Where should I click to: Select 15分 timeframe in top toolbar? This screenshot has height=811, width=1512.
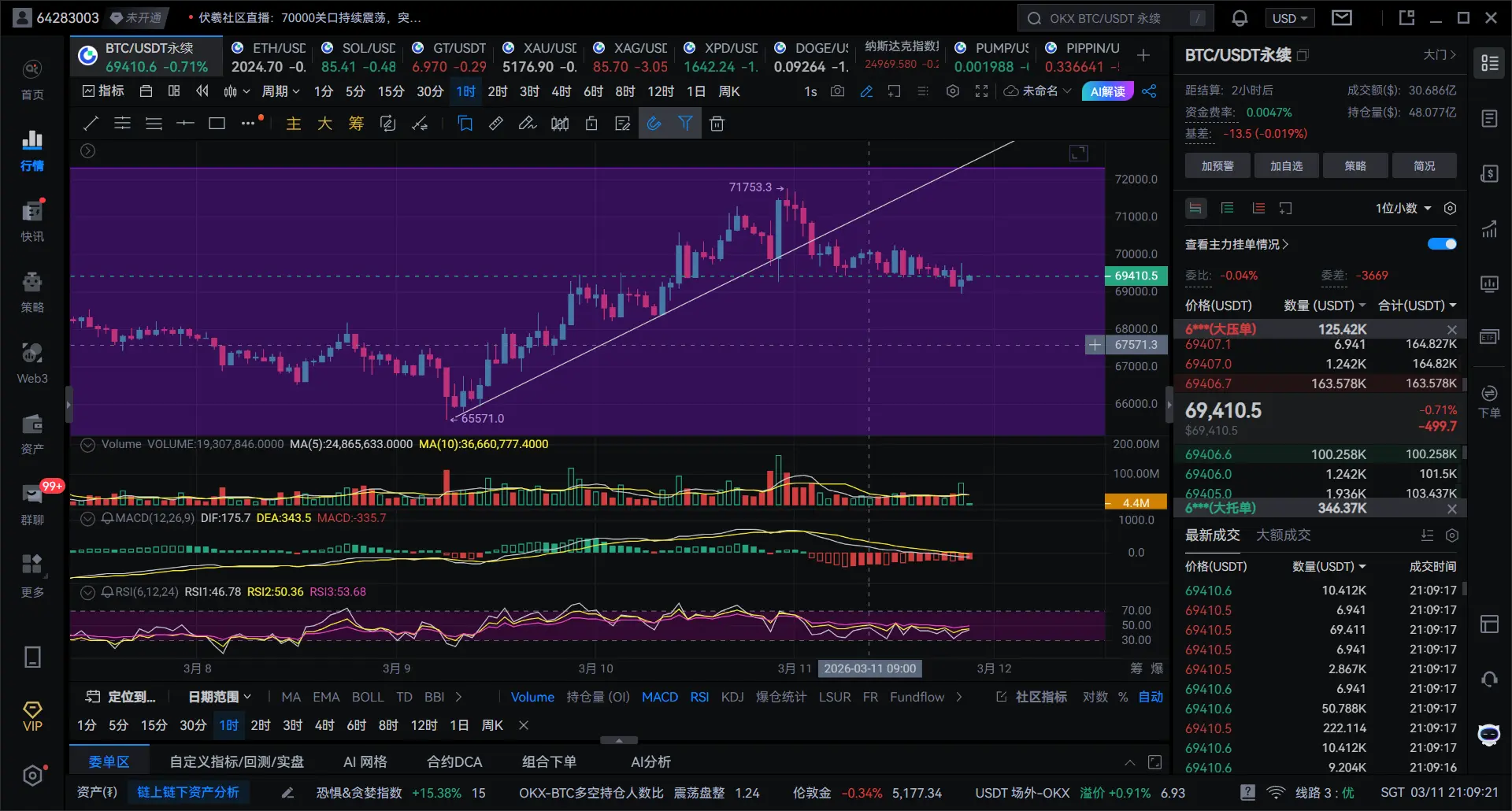click(391, 91)
